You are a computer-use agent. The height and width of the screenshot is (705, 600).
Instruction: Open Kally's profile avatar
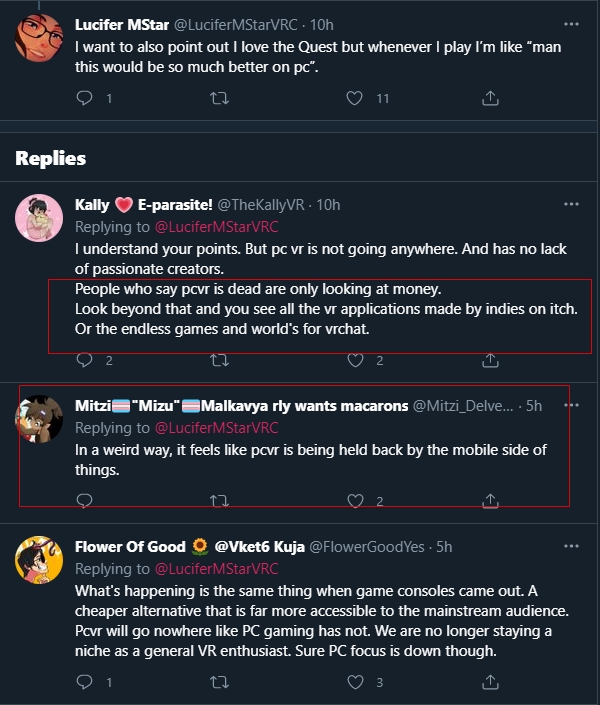pos(39,218)
